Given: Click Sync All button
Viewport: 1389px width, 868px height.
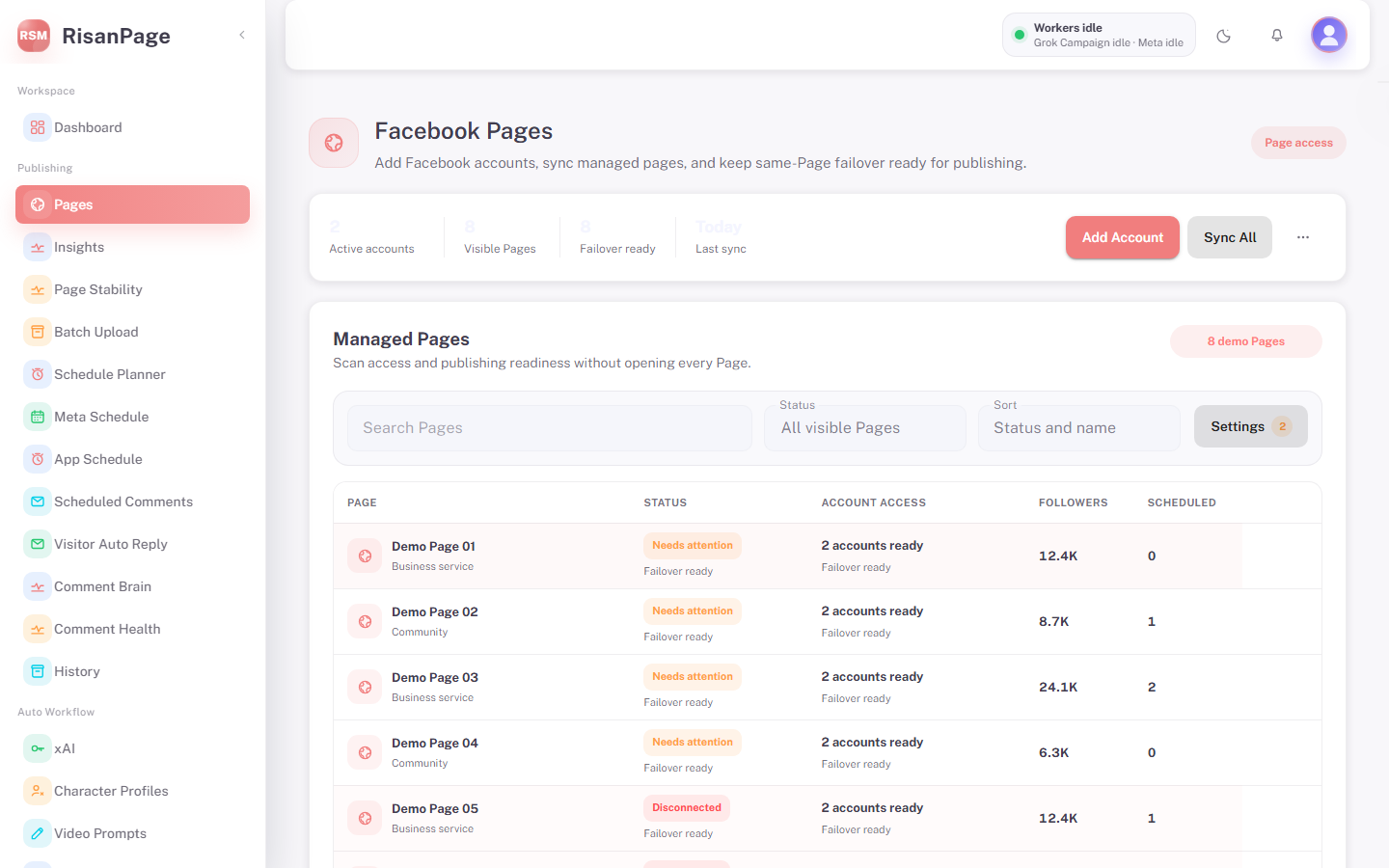Looking at the screenshot, I should click(x=1230, y=237).
